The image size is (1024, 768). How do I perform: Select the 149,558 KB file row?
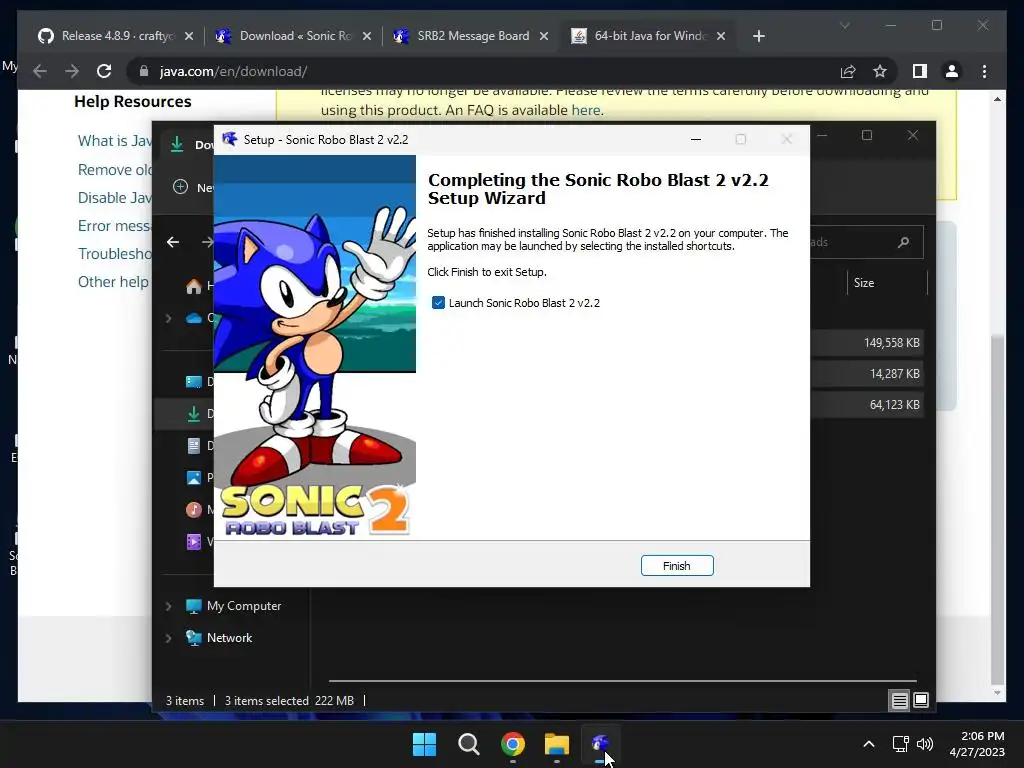867,343
